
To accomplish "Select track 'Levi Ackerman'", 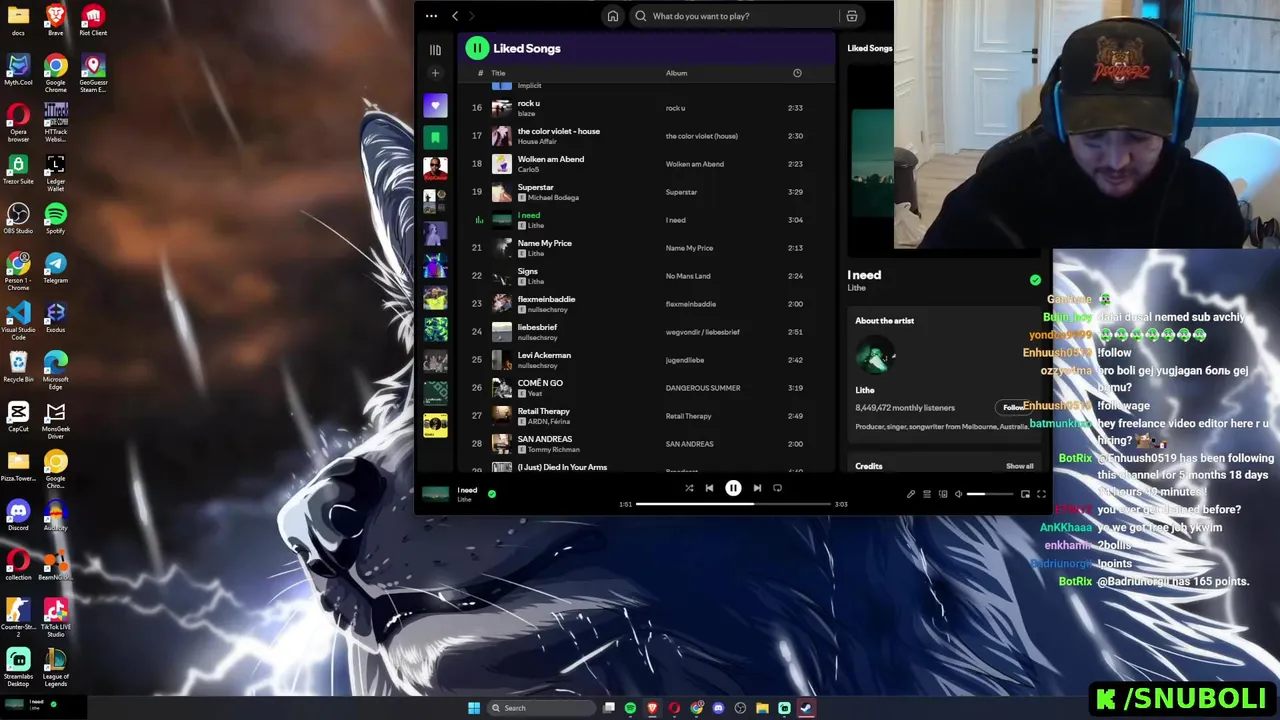I will click(645, 360).
